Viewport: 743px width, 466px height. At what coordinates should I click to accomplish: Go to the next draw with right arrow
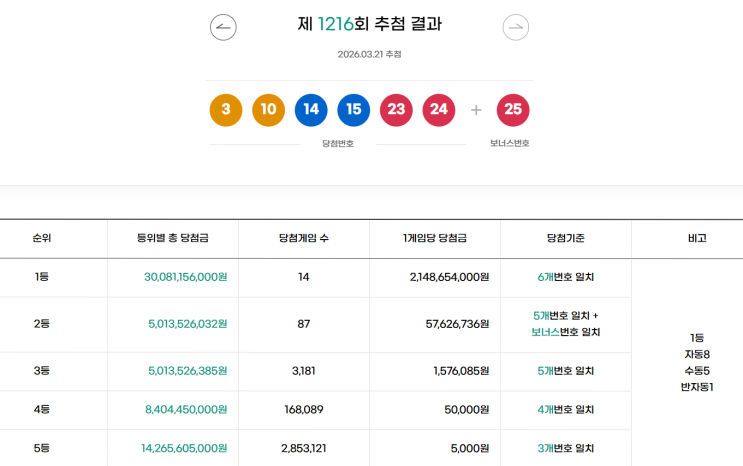516,27
